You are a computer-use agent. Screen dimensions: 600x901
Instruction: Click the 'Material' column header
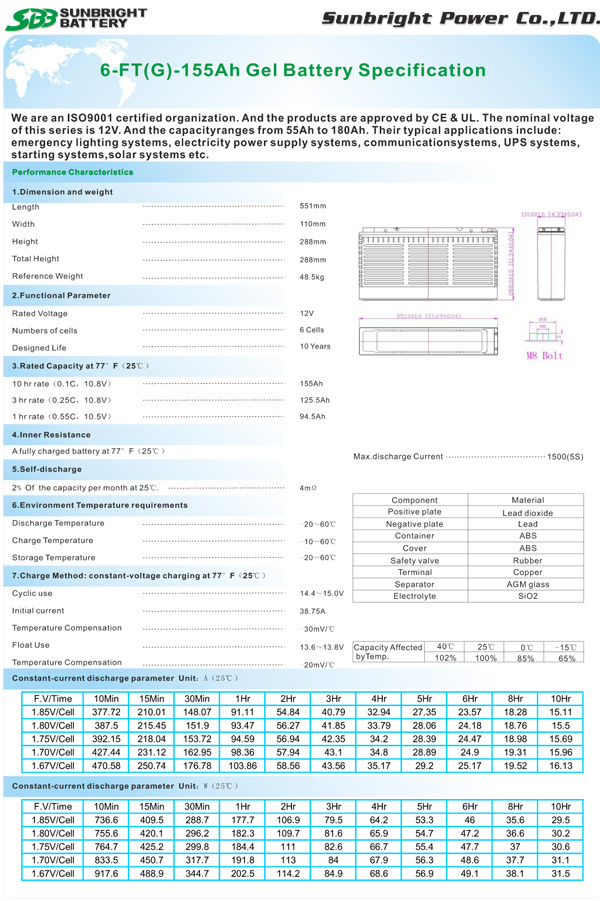coord(528,500)
